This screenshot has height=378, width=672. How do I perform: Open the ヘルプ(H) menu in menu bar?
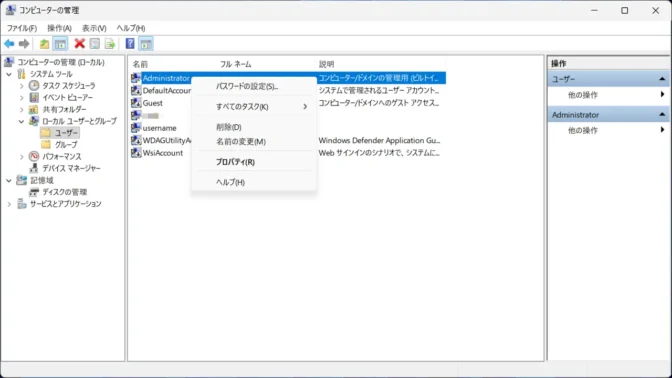tap(131, 28)
